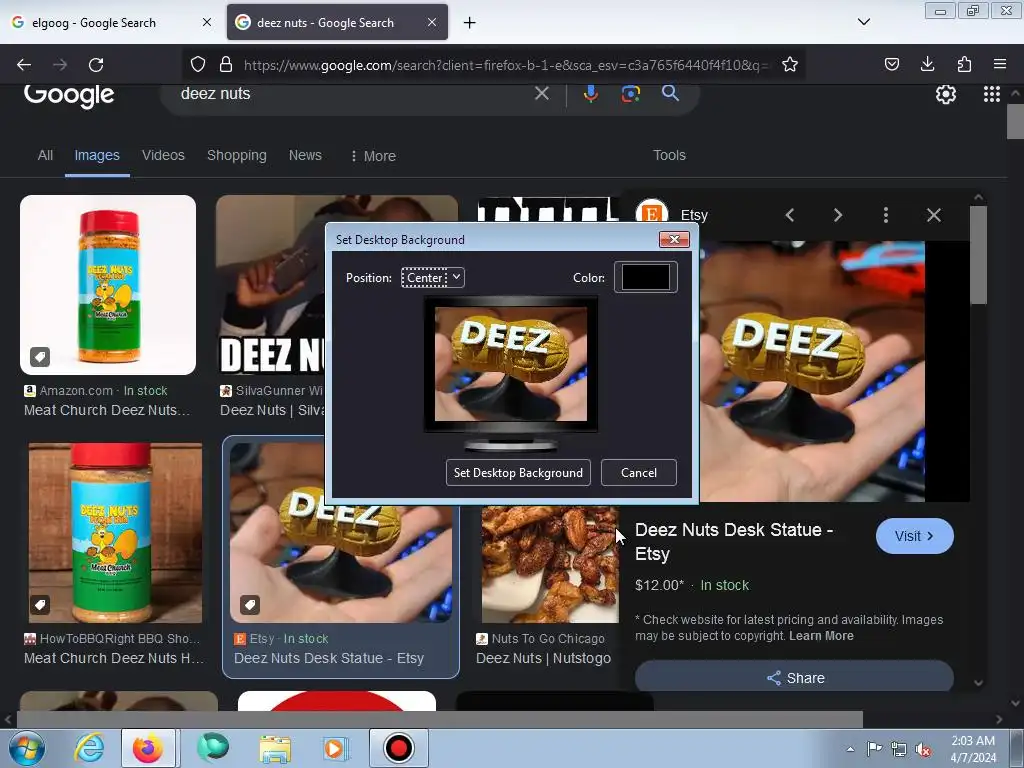Click the Google logo
This screenshot has height=768, width=1024.
pyautogui.click(x=69, y=95)
